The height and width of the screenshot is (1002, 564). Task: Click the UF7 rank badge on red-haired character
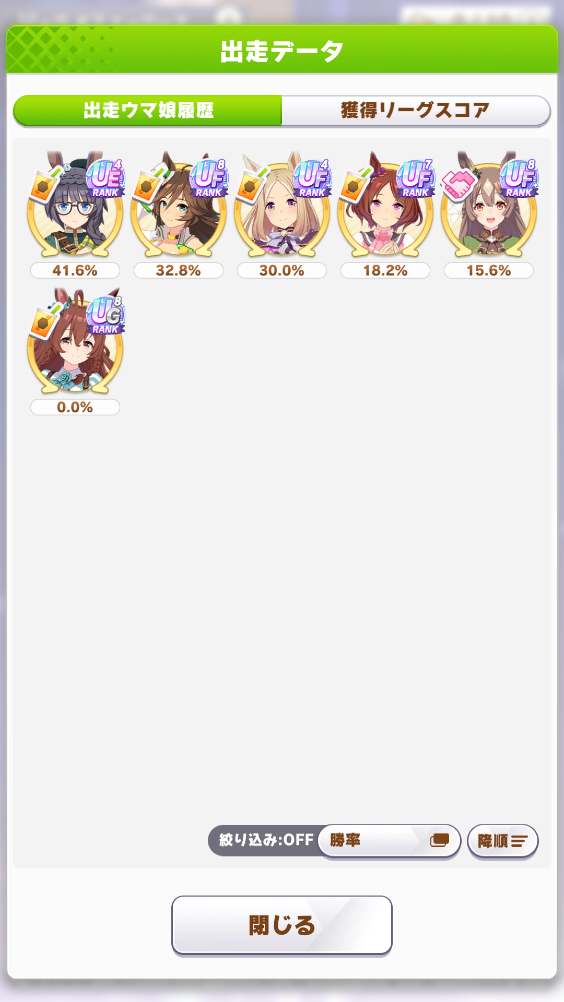click(416, 179)
